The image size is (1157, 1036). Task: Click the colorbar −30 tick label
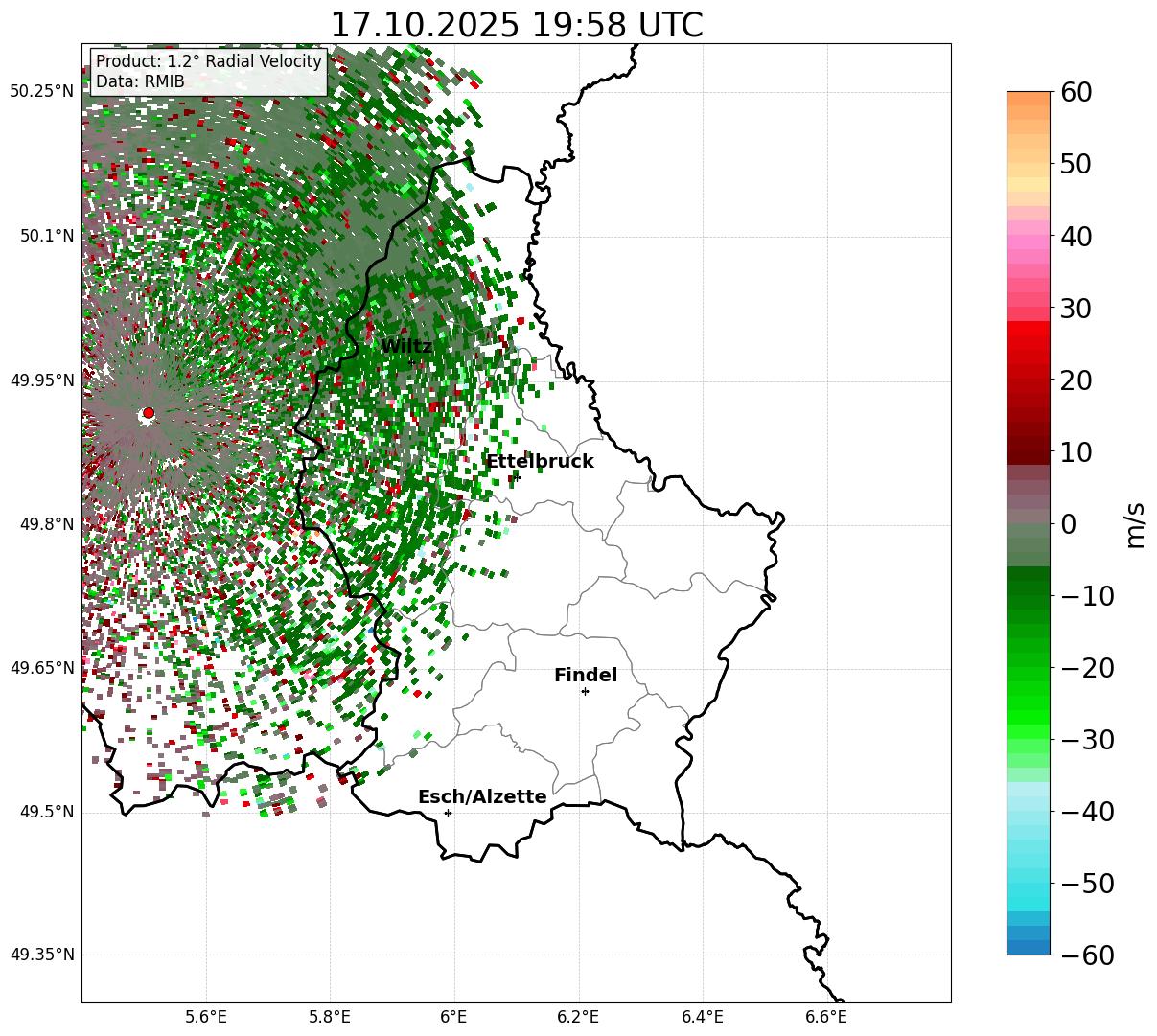[1087, 740]
